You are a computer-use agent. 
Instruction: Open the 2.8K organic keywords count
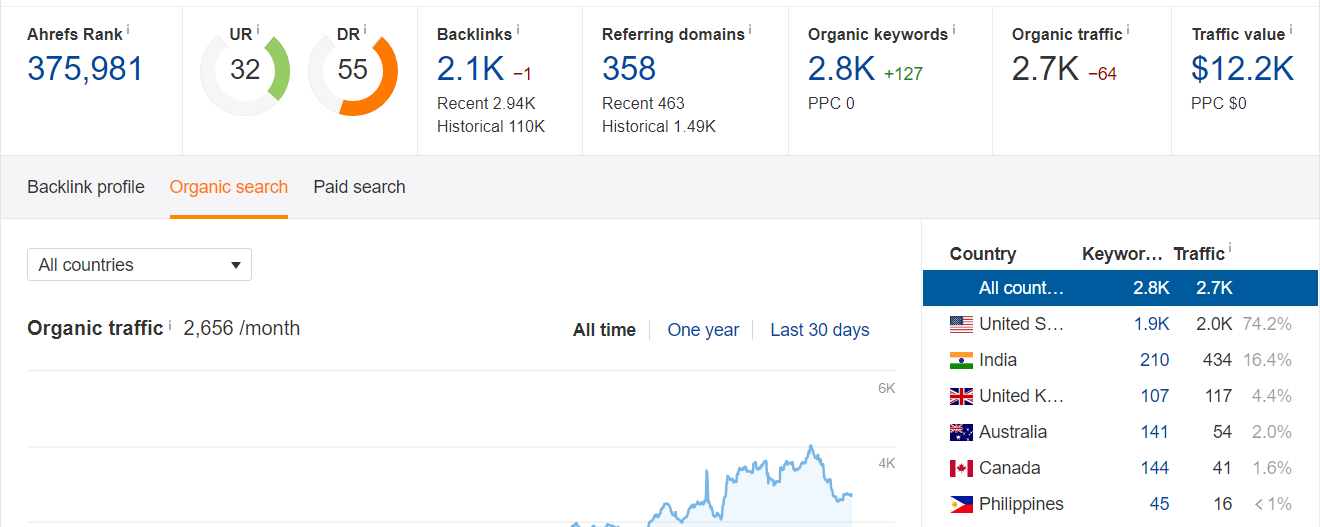pos(842,69)
